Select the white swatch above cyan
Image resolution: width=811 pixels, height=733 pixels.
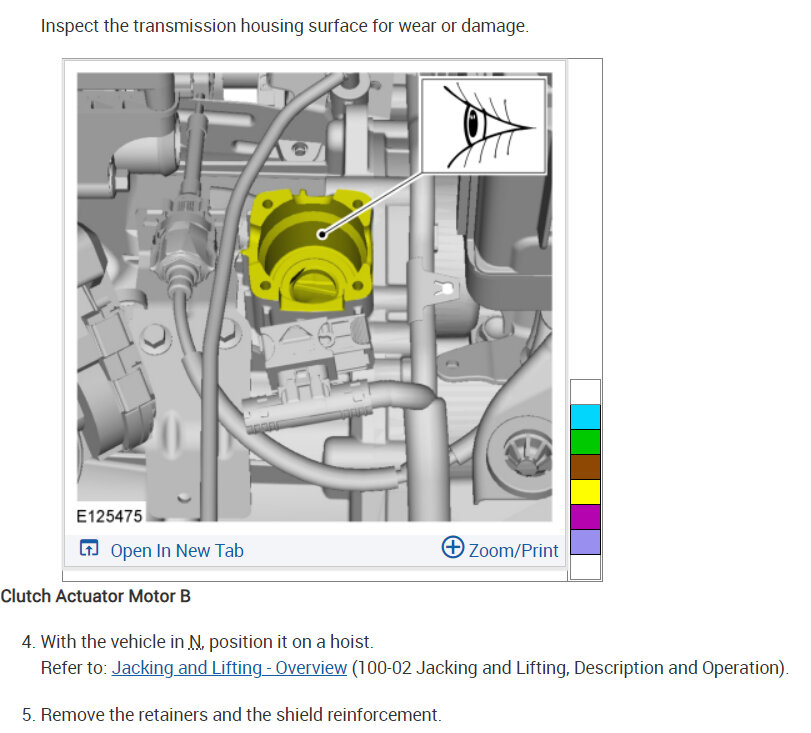click(585, 392)
